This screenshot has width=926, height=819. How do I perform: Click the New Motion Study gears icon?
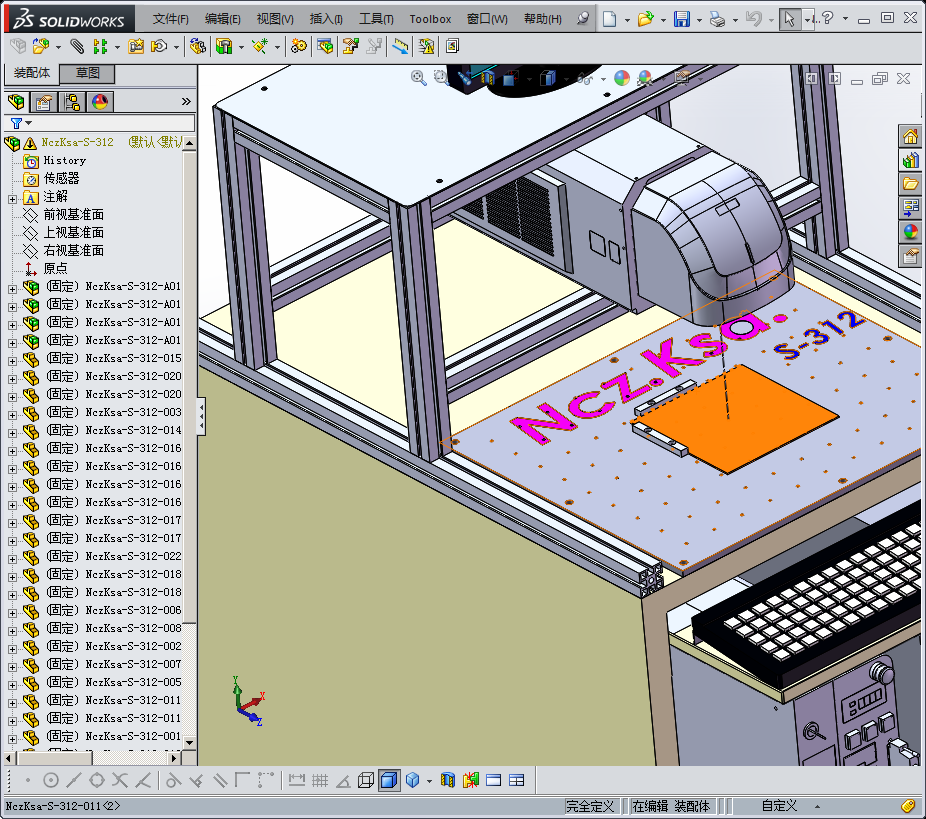tap(299, 46)
